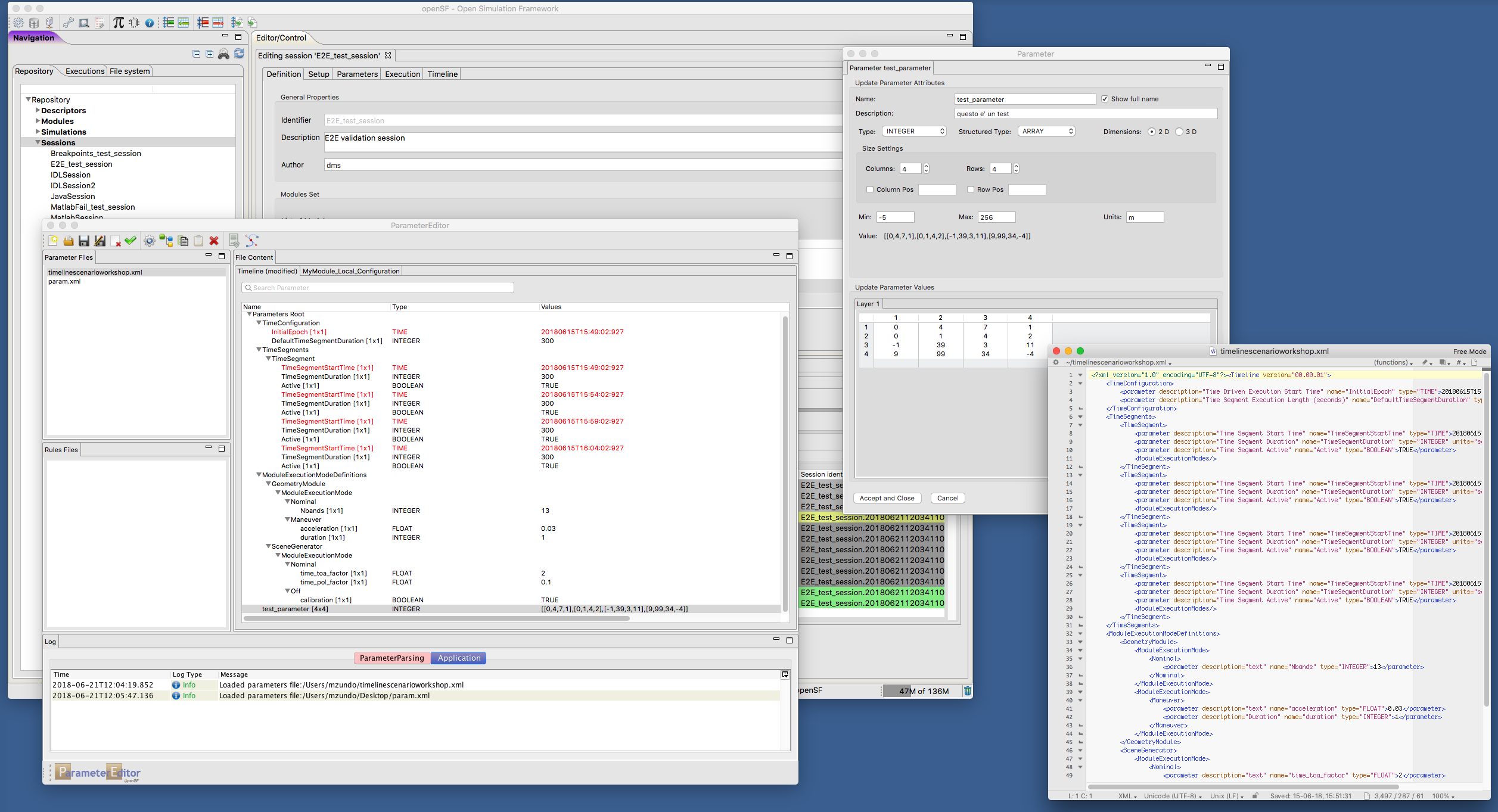Click the Accept and Close button
This screenshot has height=812, width=1498.
[x=887, y=498]
